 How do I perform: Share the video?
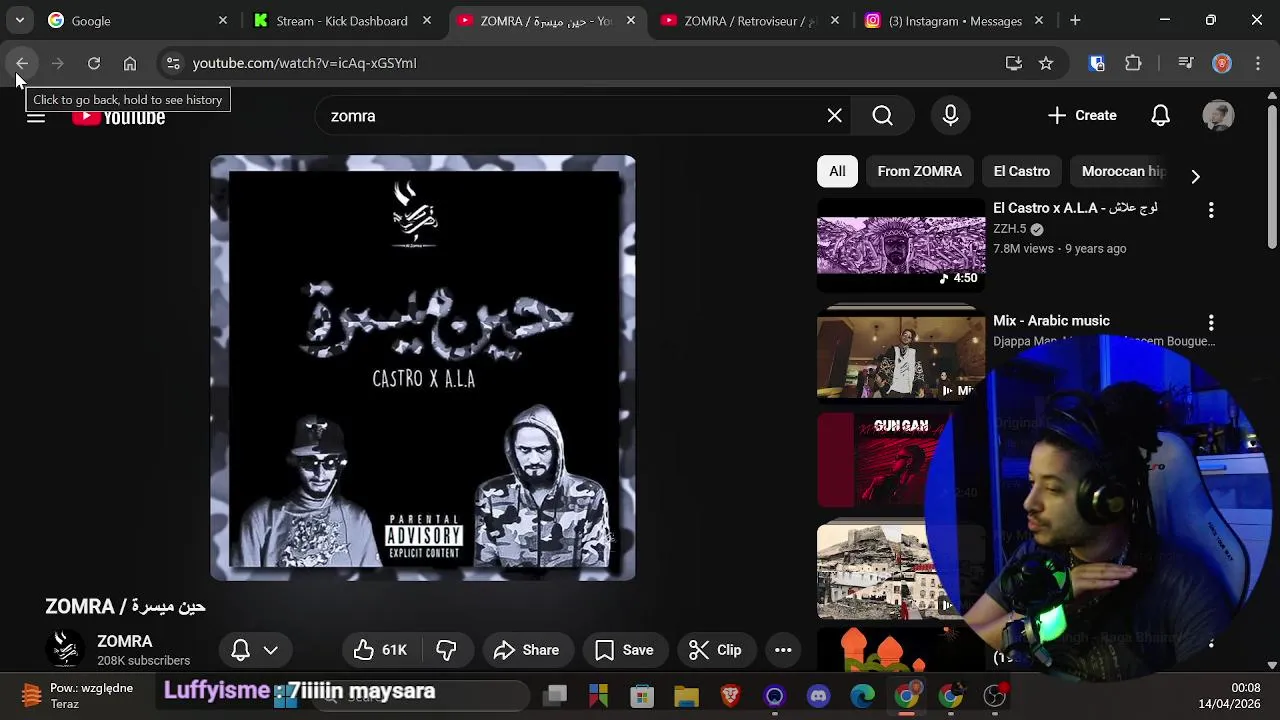[526, 650]
